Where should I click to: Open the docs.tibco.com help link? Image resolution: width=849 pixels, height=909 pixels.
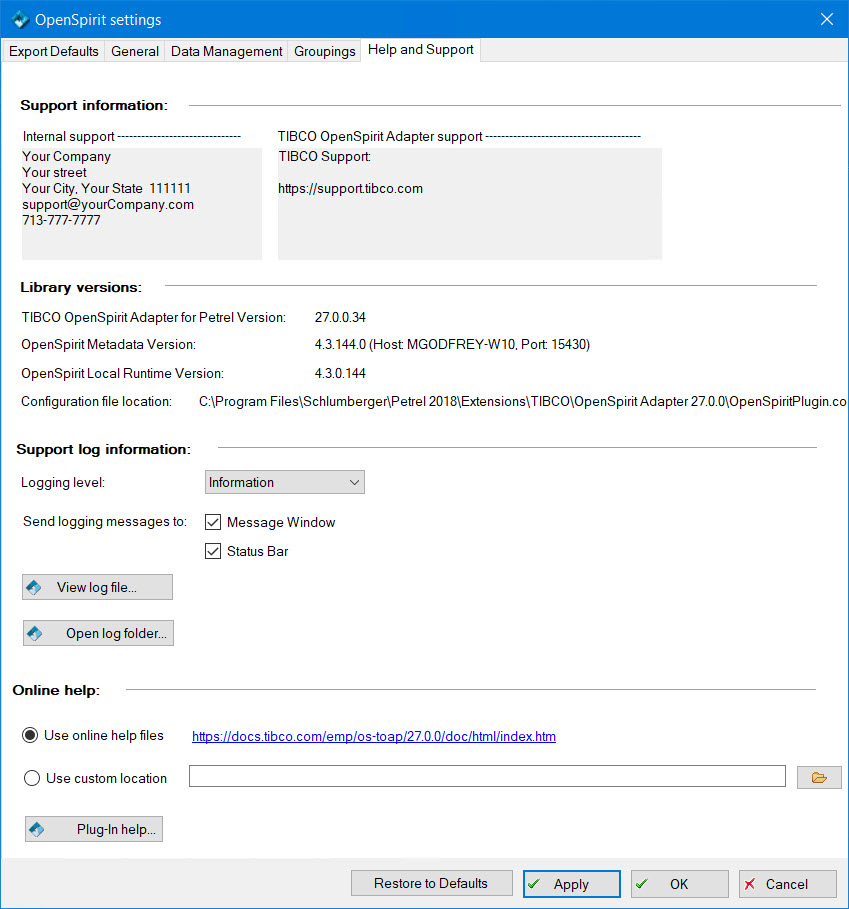(374, 736)
